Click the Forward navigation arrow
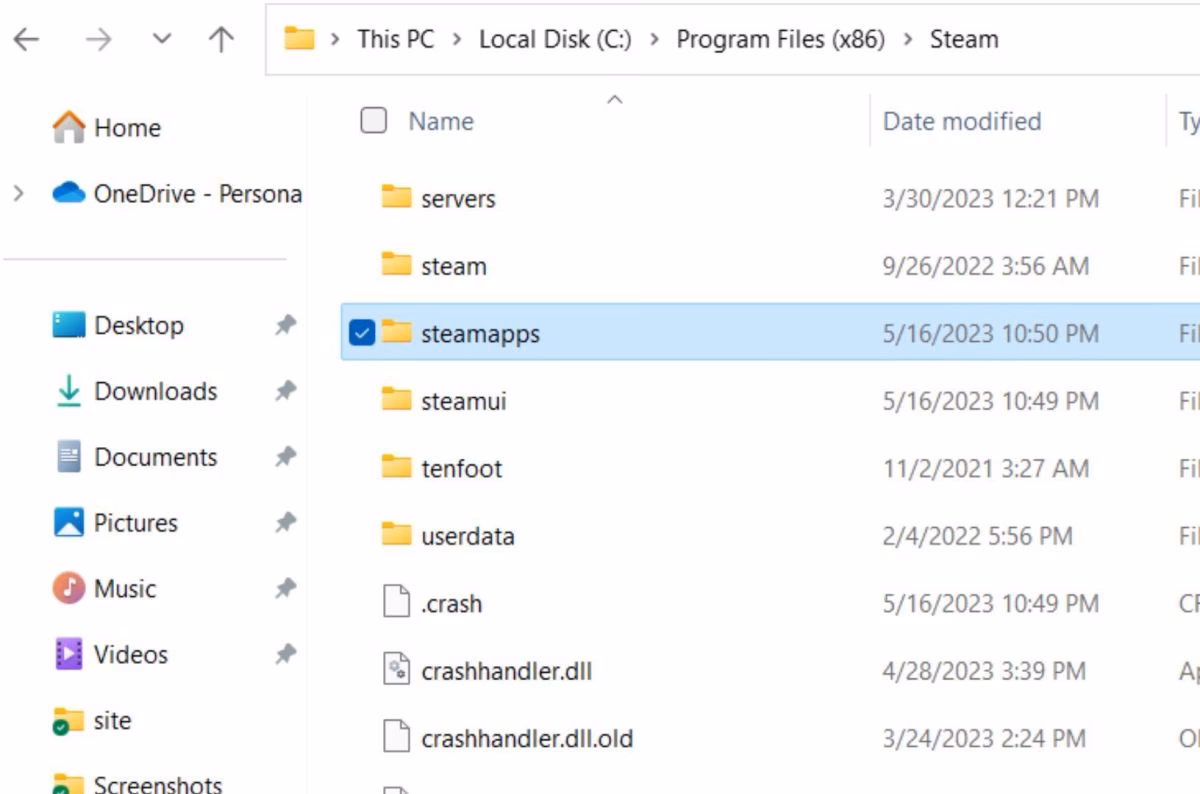1200x794 pixels. point(98,39)
